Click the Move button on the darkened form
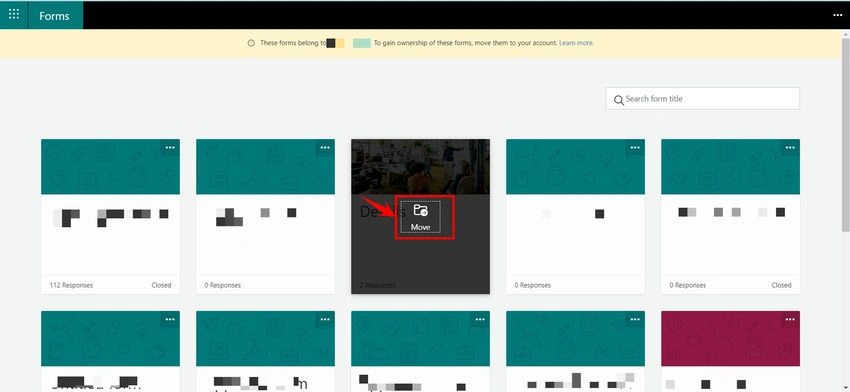The image size is (850, 392). (x=421, y=217)
